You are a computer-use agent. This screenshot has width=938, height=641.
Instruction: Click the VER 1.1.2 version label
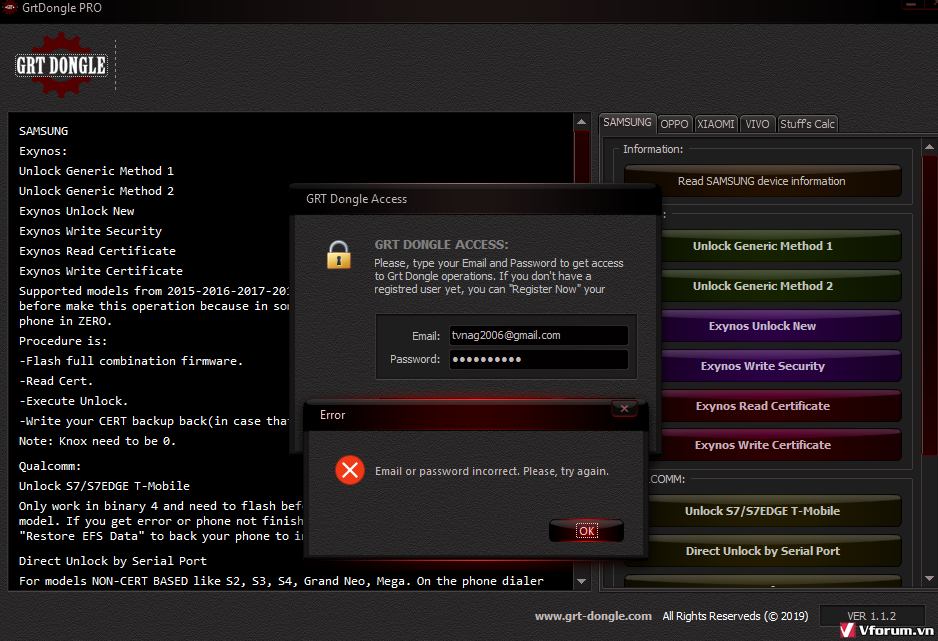coord(872,616)
